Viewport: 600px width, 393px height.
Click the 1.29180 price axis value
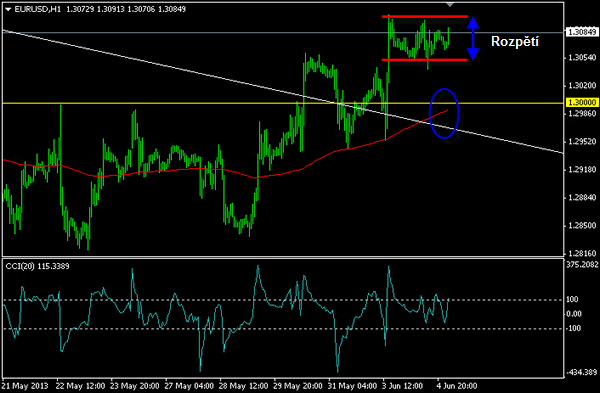click(582, 170)
